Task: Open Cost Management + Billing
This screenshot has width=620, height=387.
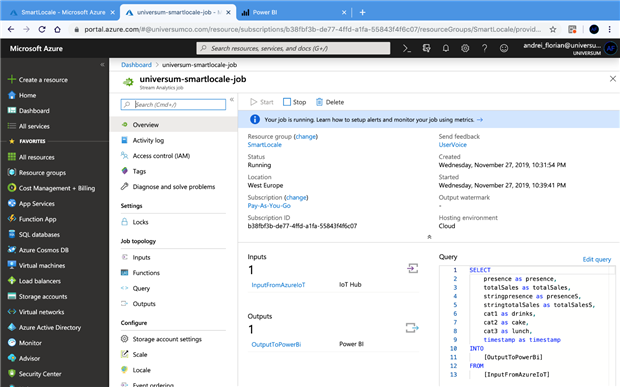Action: coord(51,188)
